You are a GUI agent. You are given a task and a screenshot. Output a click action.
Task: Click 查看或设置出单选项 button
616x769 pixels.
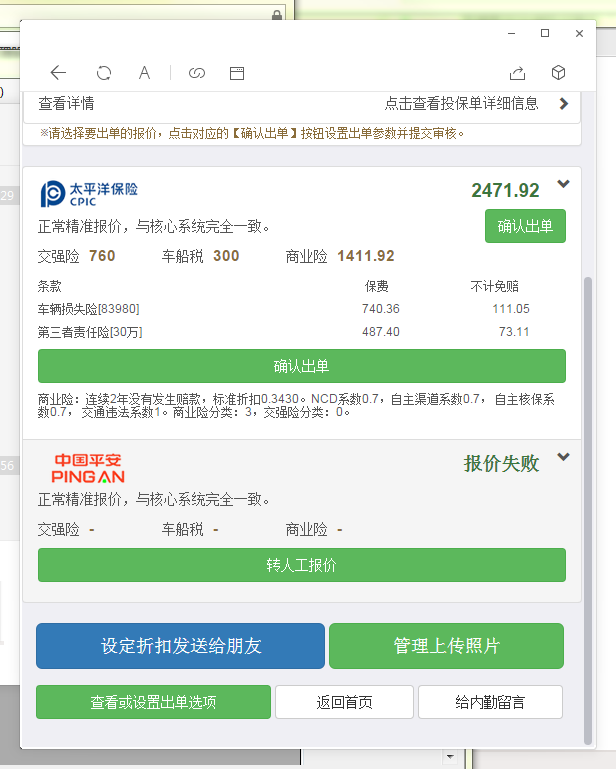(153, 702)
